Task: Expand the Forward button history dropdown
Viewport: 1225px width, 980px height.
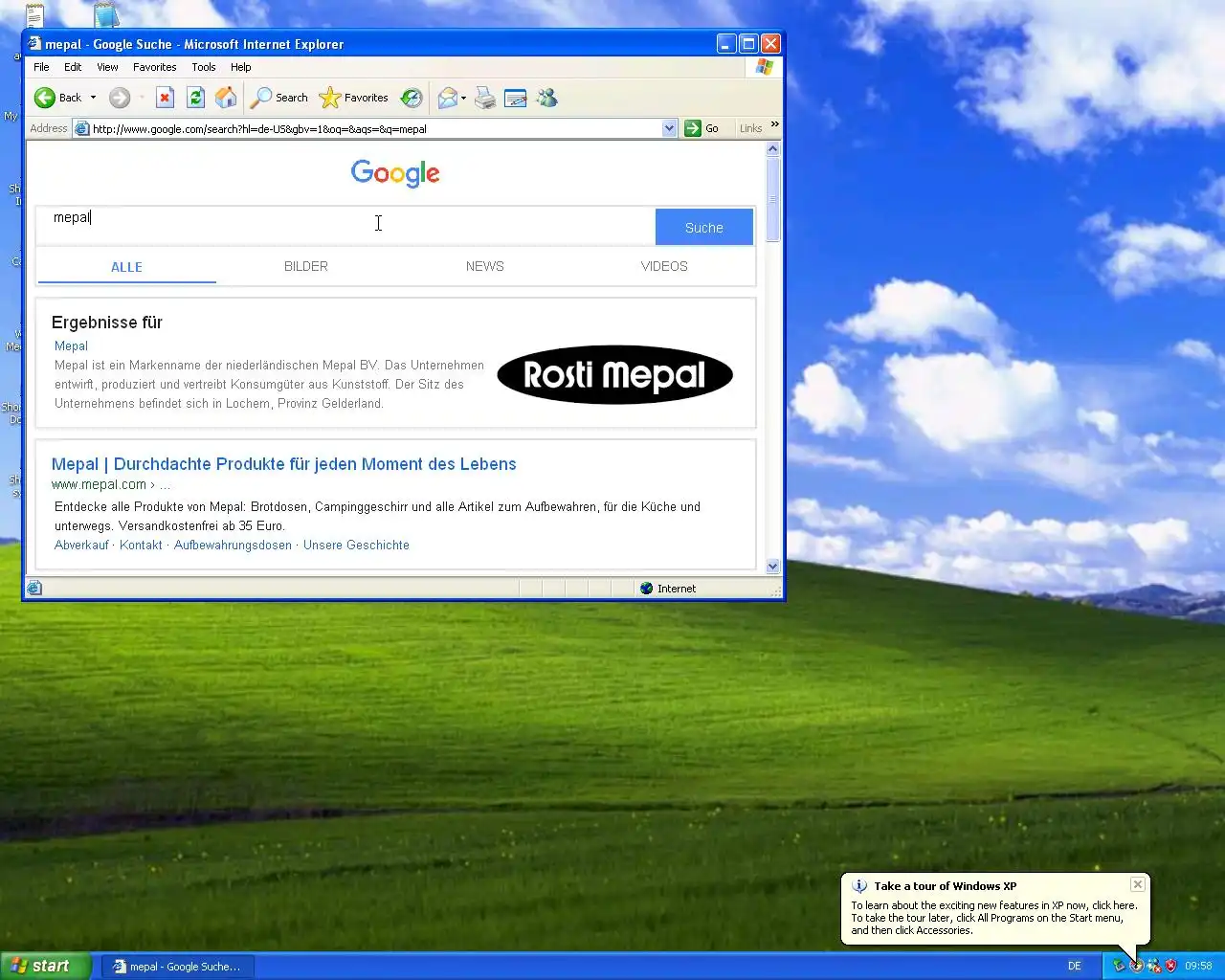Action: point(142,98)
